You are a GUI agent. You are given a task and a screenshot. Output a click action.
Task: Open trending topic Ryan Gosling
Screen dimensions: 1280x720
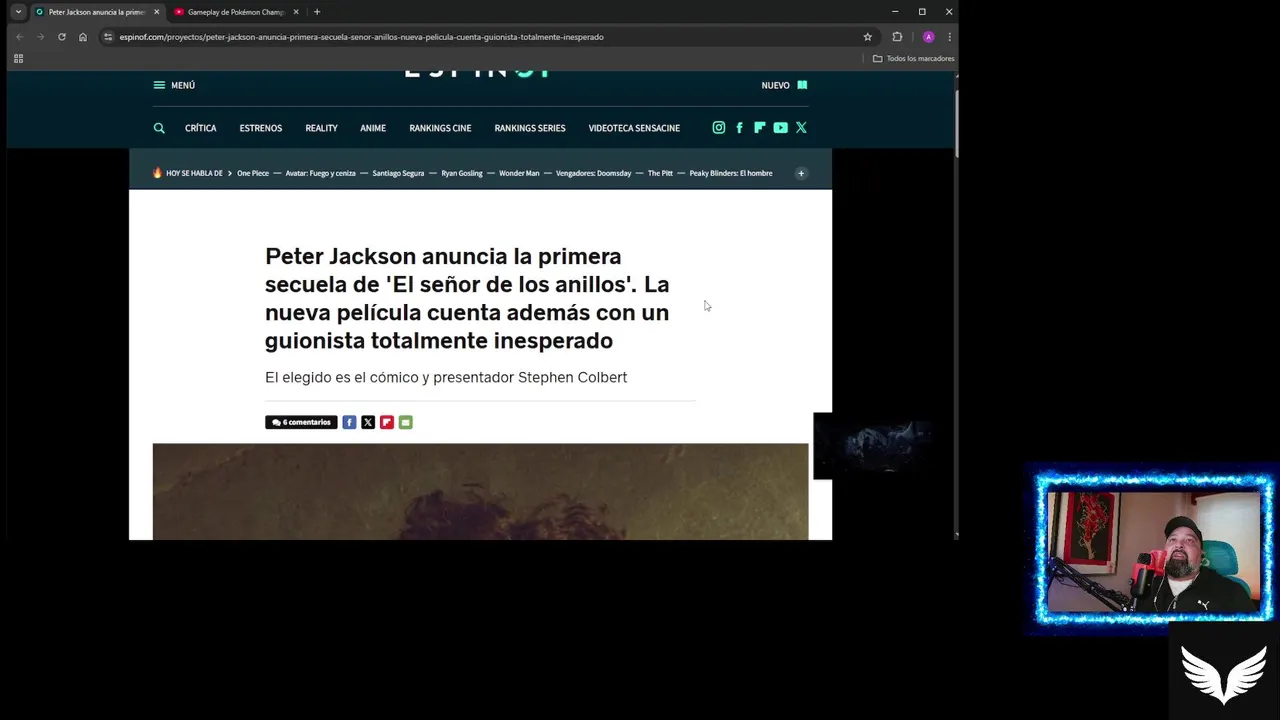(462, 173)
